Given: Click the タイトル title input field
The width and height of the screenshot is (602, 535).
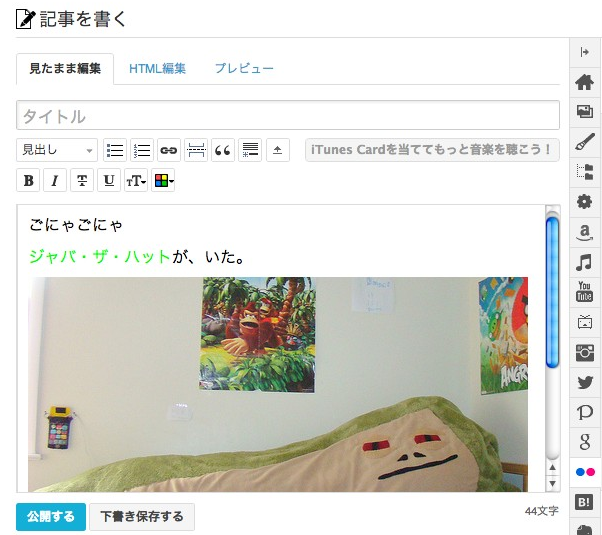Looking at the screenshot, I should (288, 115).
